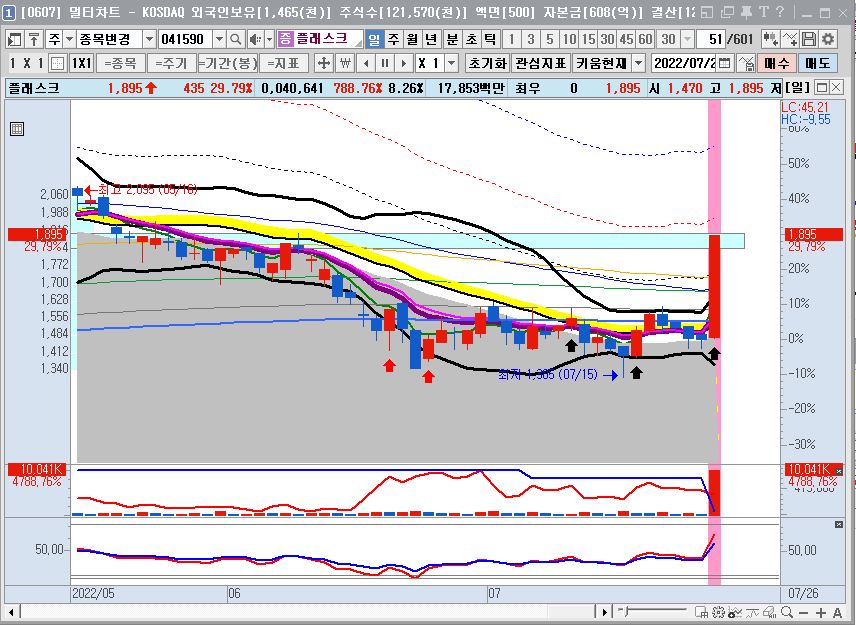
Task: Expand the 종목변경 combo box
Action: 149,39
